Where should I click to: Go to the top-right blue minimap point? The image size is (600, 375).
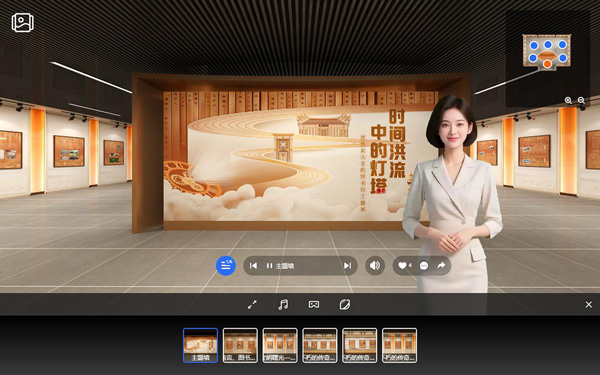coord(562,44)
